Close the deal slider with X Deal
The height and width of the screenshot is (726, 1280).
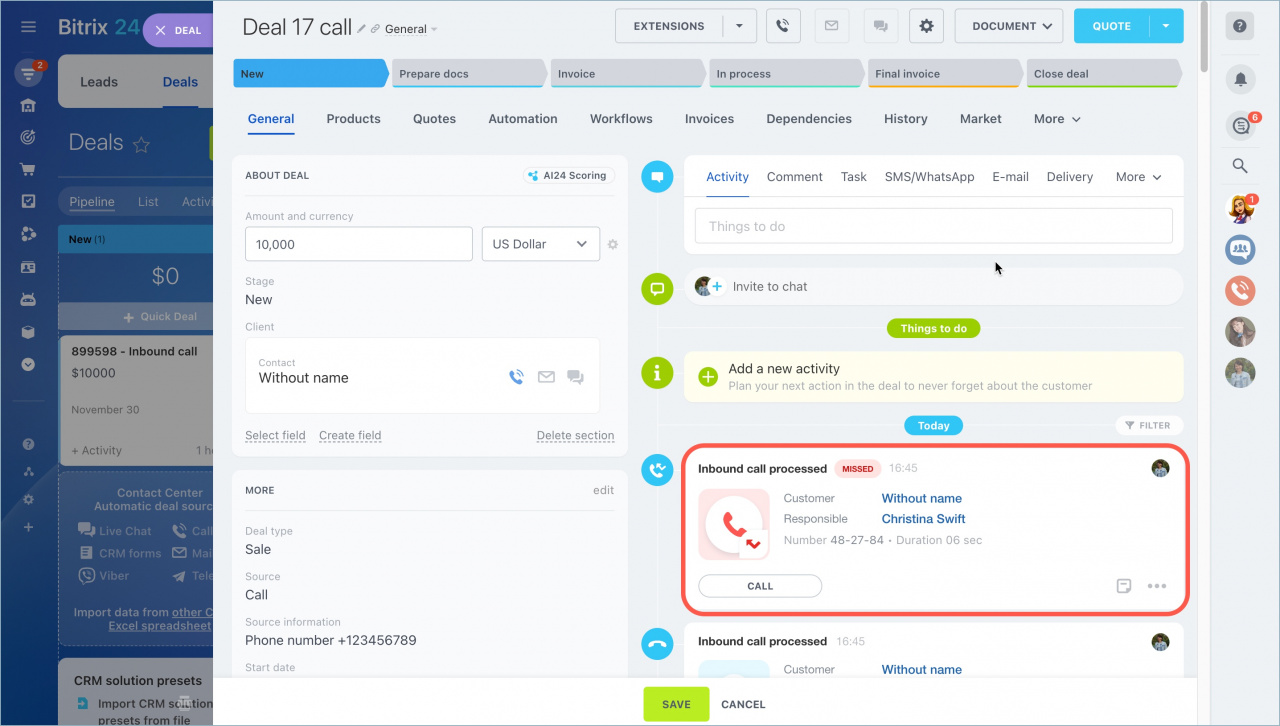[x=178, y=30]
